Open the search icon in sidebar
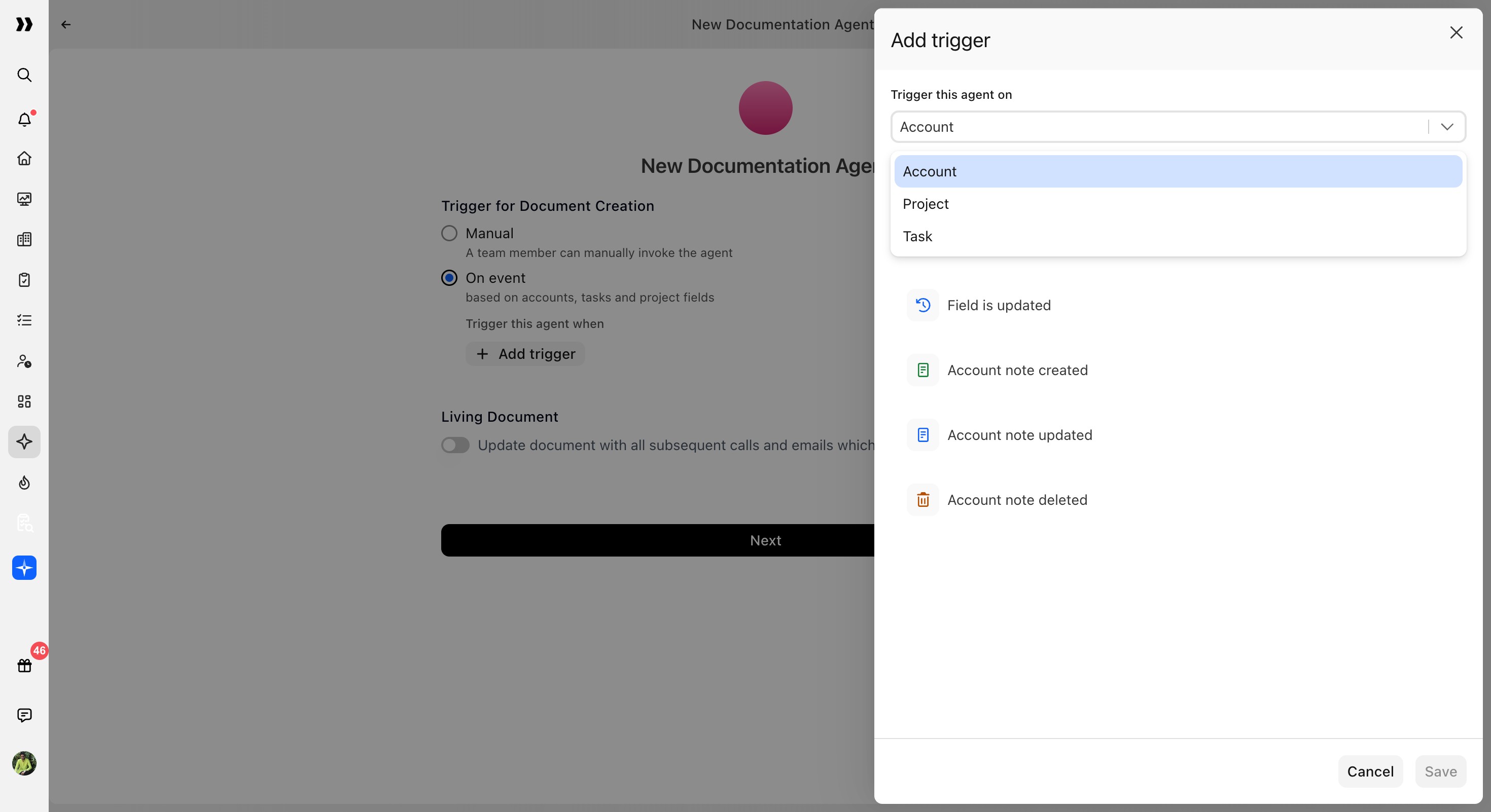This screenshot has height=812, width=1491. pyautogui.click(x=24, y=75)
